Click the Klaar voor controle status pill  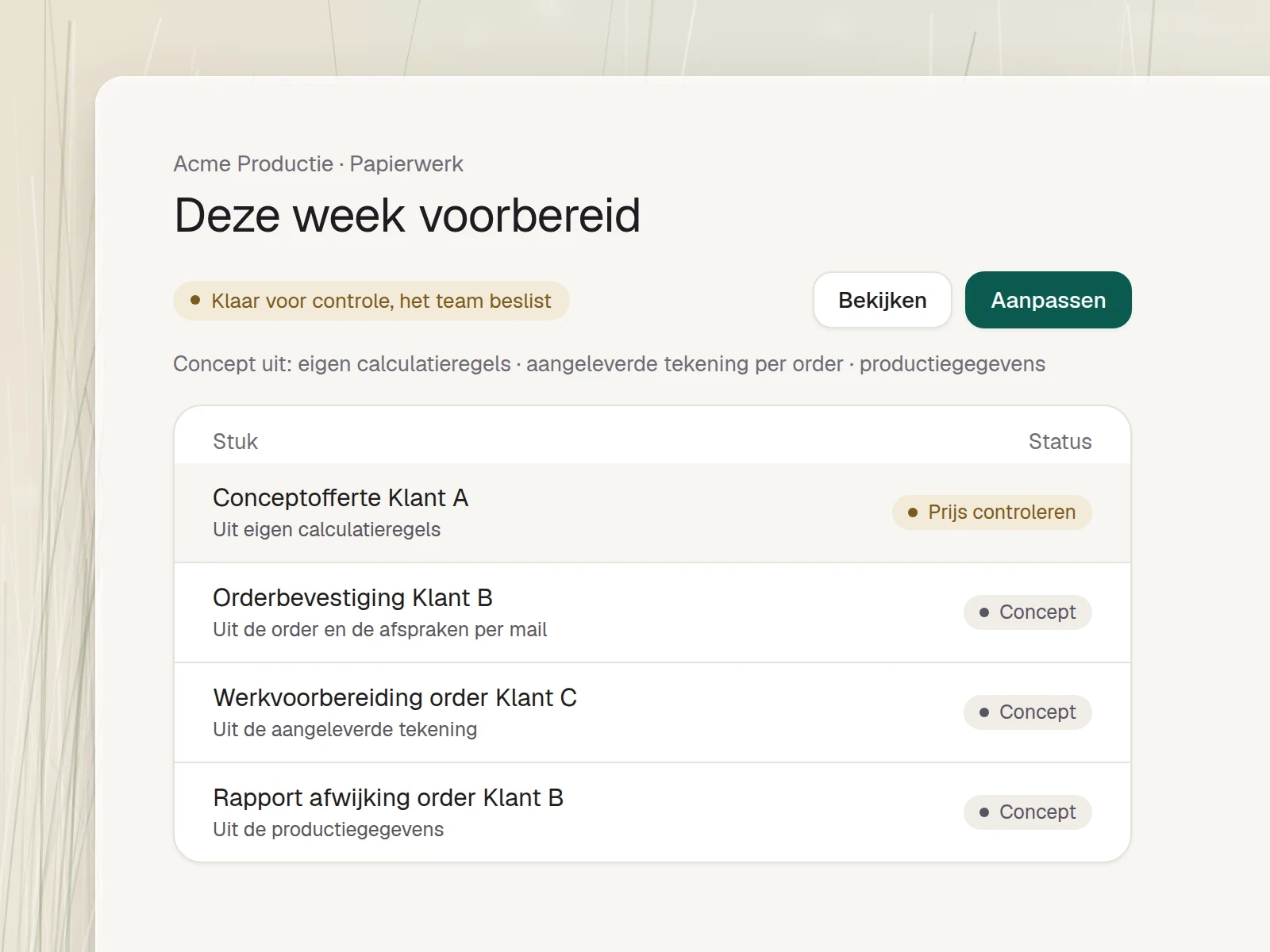point(371,301)
